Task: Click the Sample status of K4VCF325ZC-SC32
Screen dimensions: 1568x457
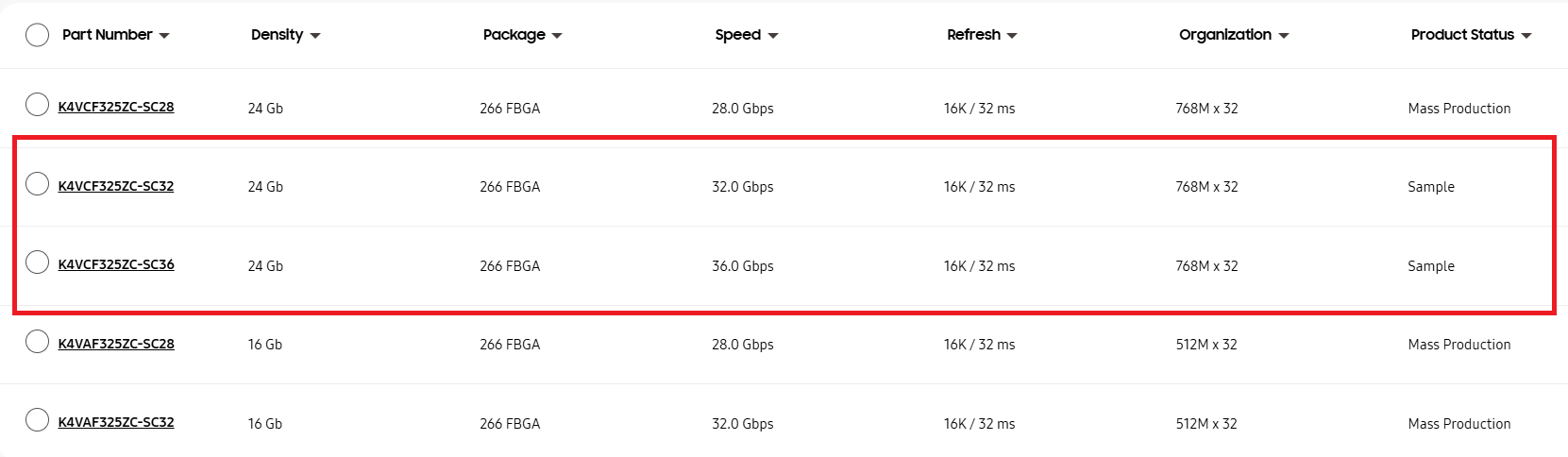Action: (1430, 187)
